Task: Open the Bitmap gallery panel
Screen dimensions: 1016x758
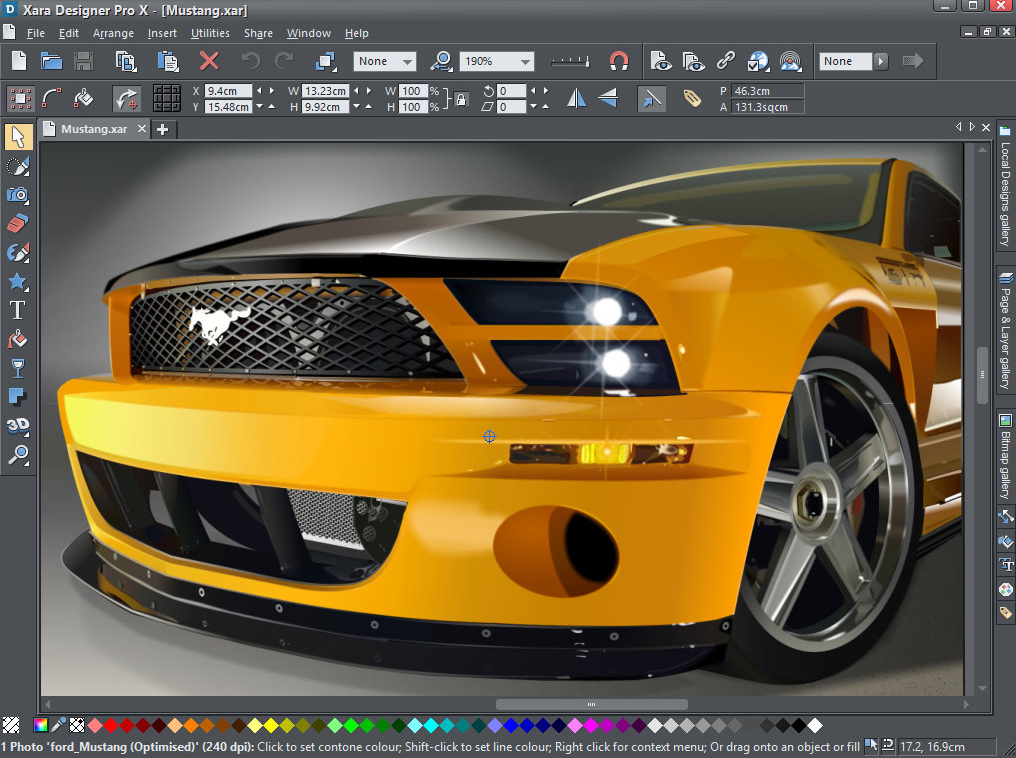Action: [x=1005, y=459]
